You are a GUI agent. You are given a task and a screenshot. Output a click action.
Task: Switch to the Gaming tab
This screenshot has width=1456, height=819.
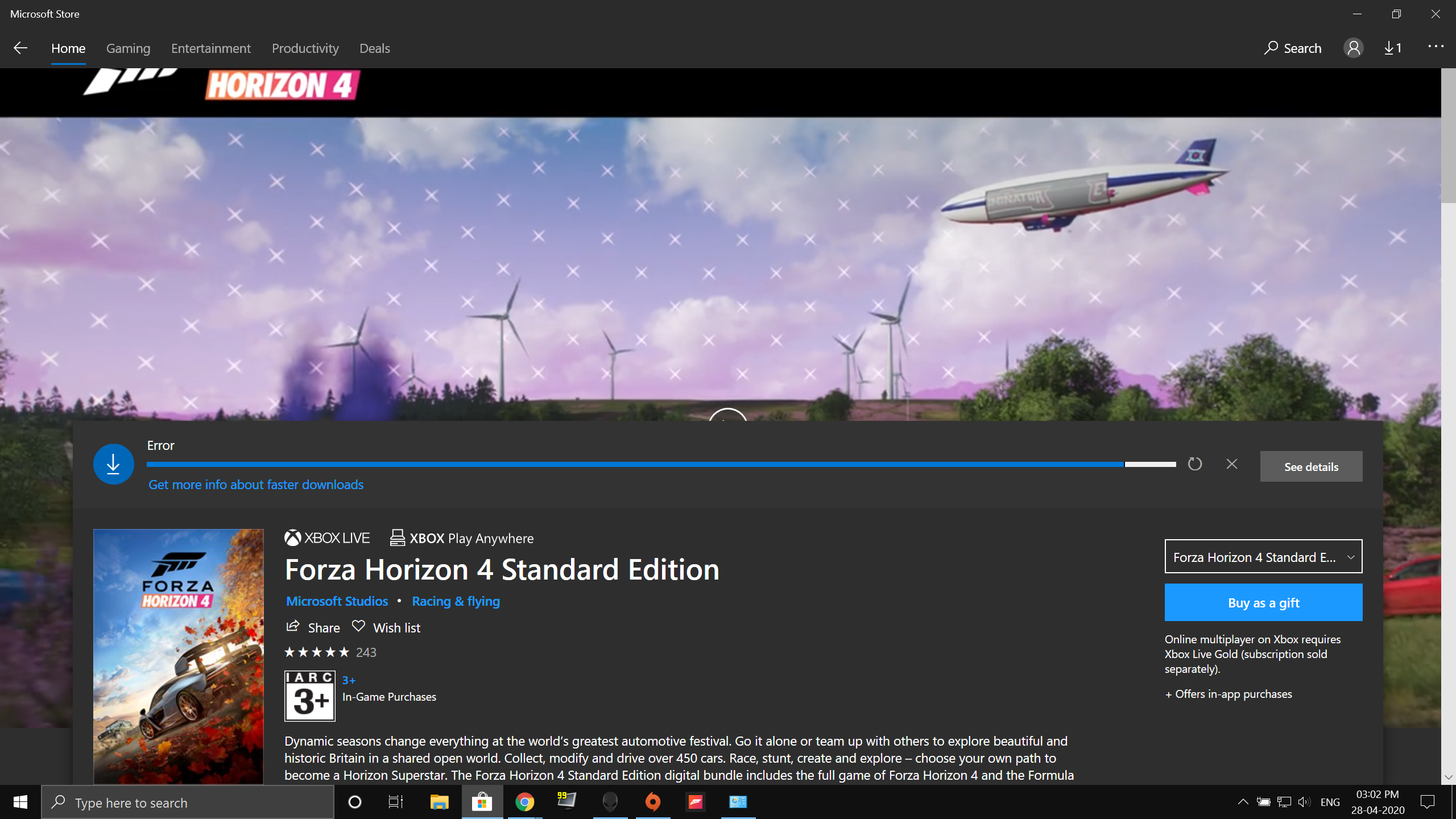coord(128,48)
